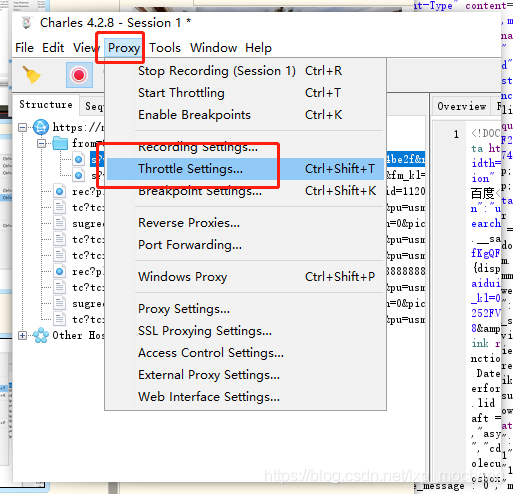Open Web Interface Settings...

[245, 397]
